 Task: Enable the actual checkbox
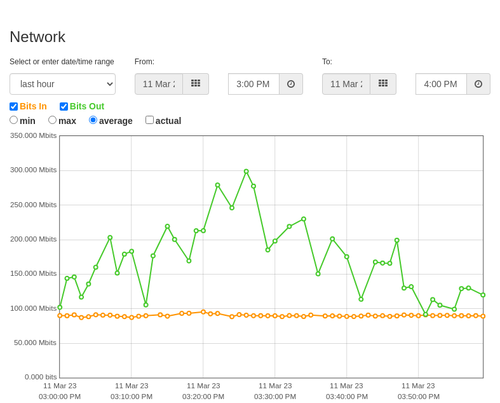point(150,120)
